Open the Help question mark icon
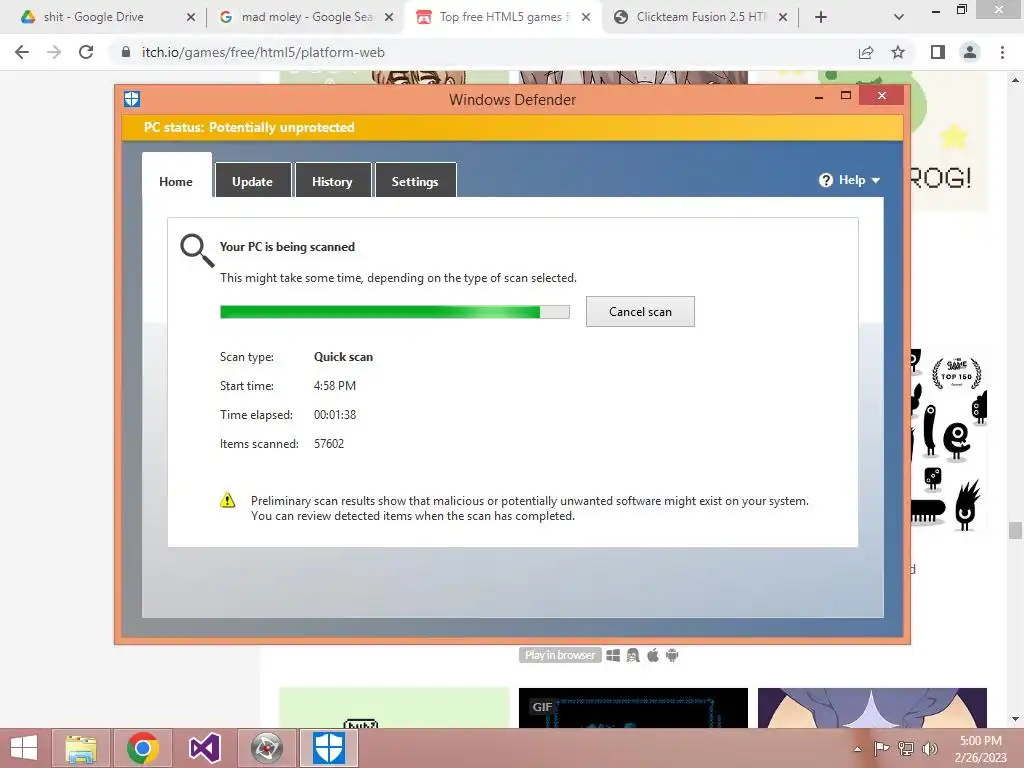 tap(825, 180)
